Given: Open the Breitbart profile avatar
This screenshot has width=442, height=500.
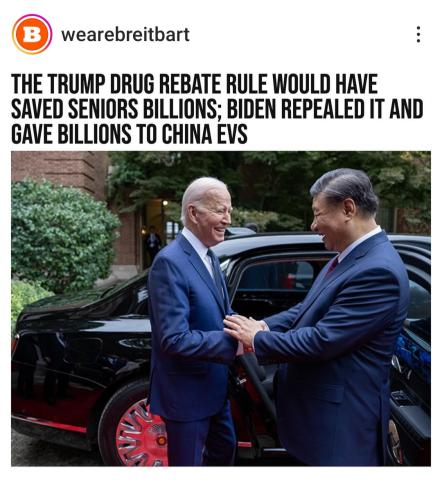Looking at the screenshot, I should click(x=32, y=34).
